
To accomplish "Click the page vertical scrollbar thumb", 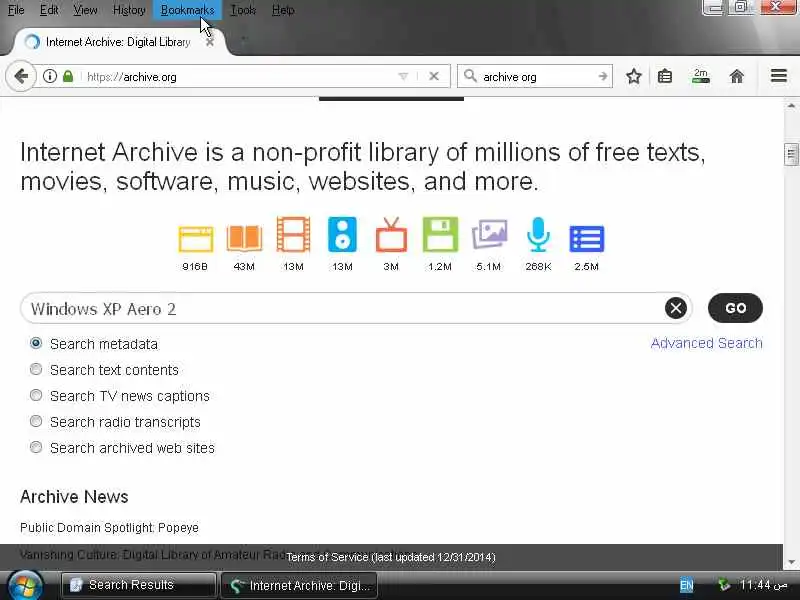I will point(791,154).
